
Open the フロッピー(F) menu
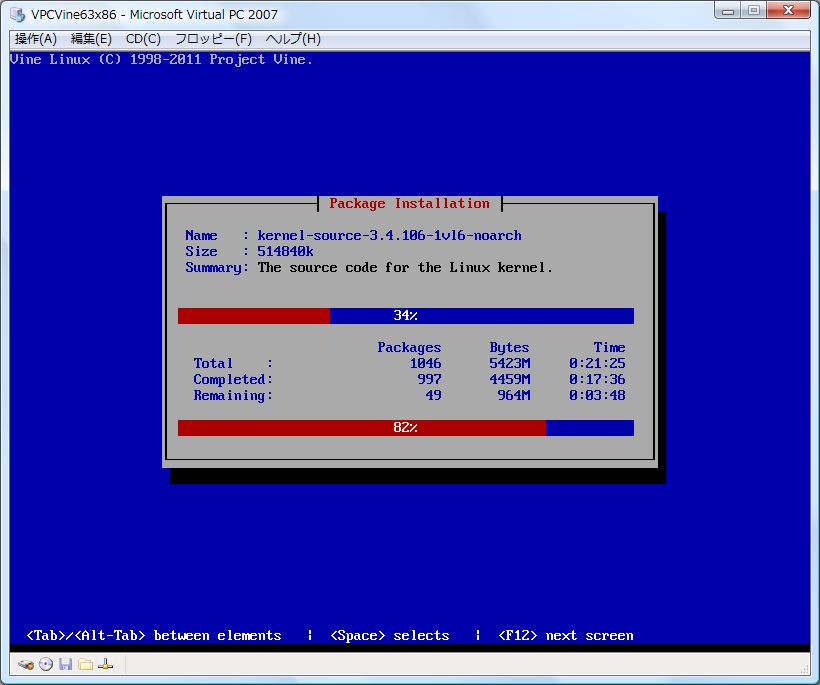213,39
